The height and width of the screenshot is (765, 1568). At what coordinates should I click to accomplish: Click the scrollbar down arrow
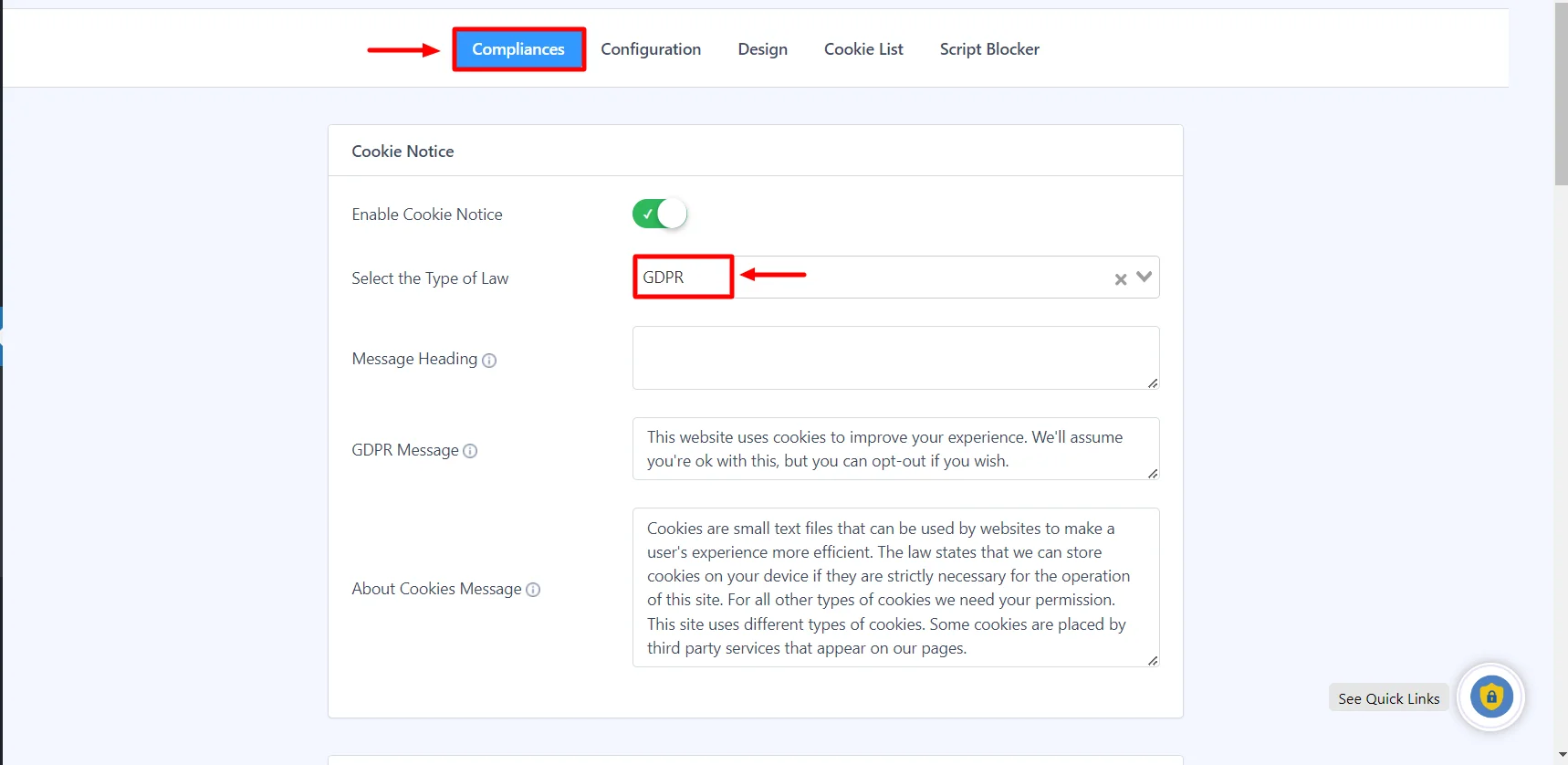pyautogui.click(x=1561, y=757)
